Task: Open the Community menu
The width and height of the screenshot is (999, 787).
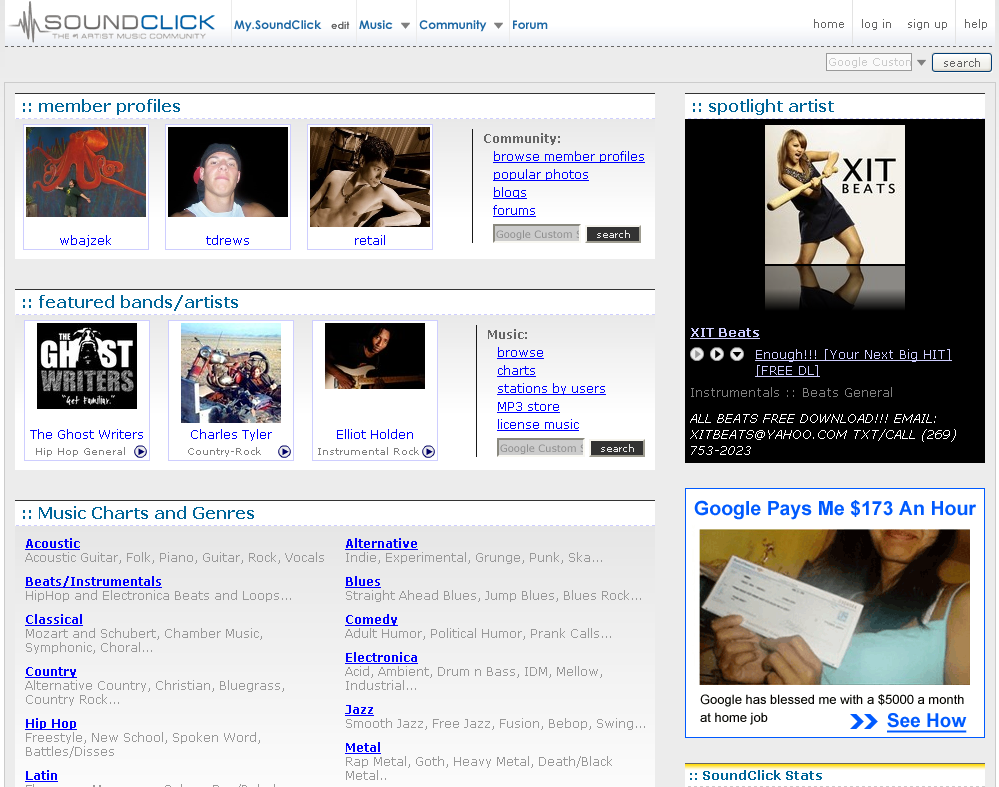Action: point(452,25)
